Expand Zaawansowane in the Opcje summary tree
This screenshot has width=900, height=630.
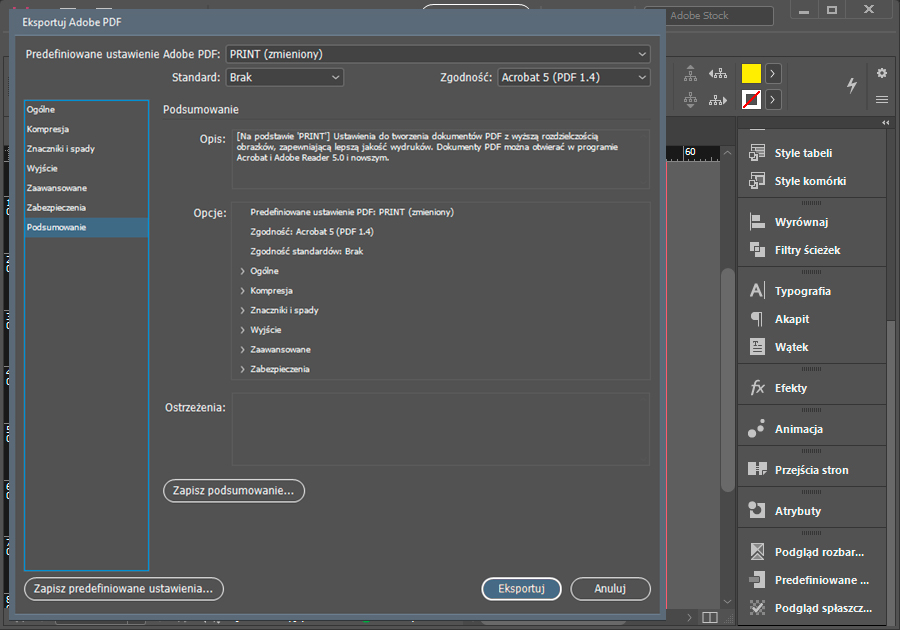tap(243, 349)
